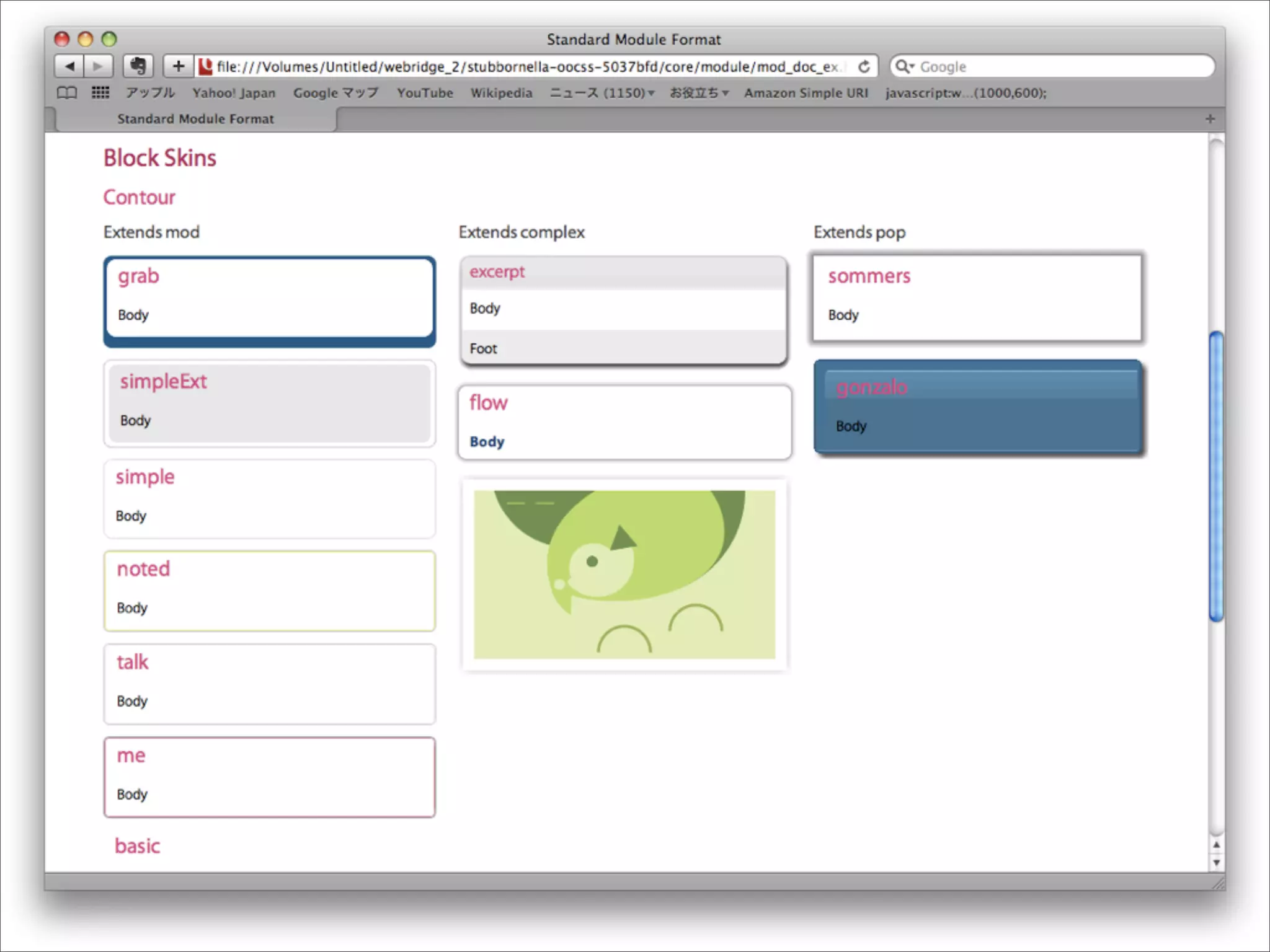Open the bookmarks book icon
Image resolution: width=1270 pixels, height=952 pixels.
coord(67,93)
